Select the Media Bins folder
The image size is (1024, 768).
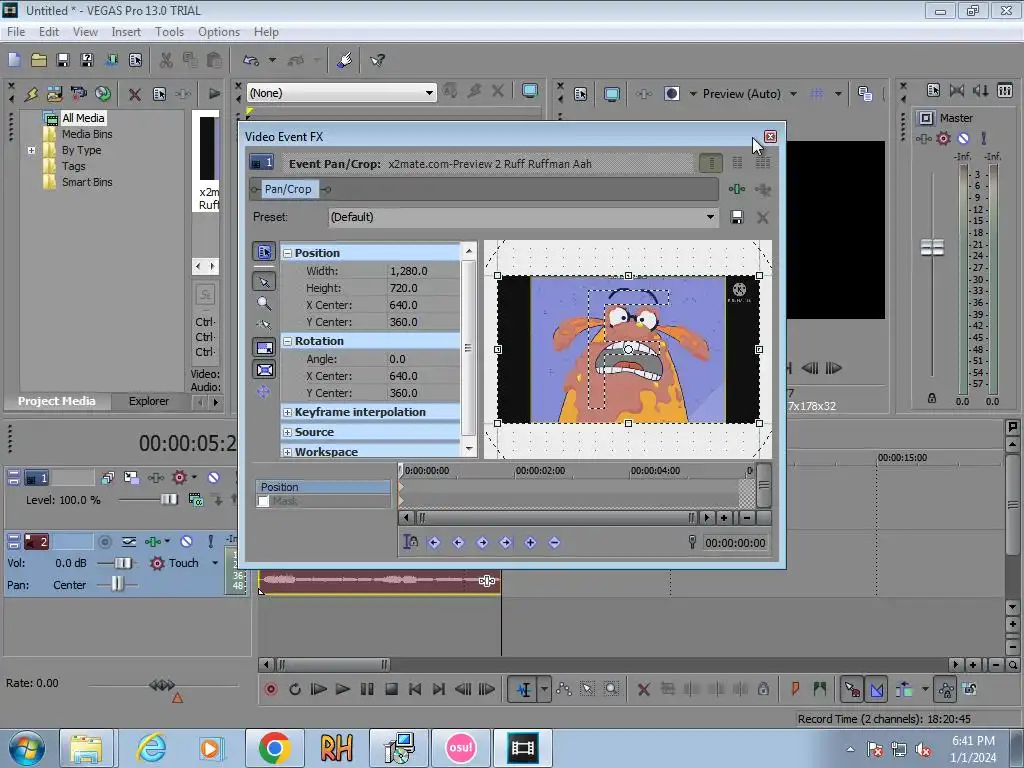pyautogui.click(x=87, y=134)
